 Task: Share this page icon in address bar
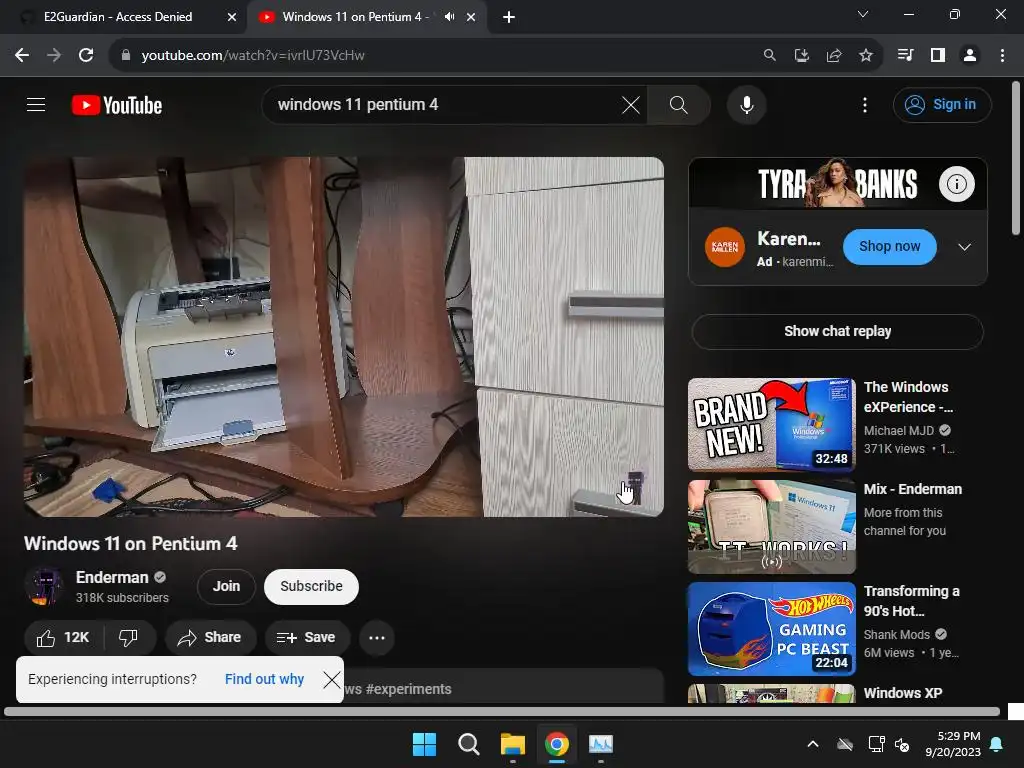pos(833,56)
